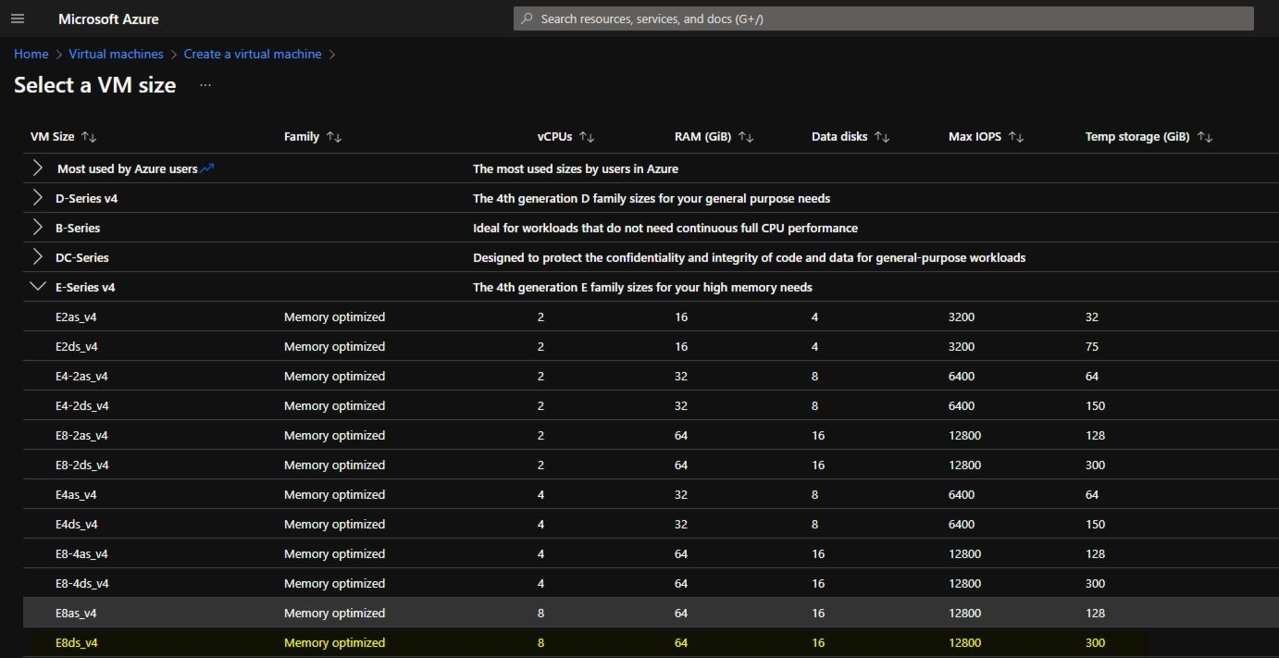Open the Azure portal hamburger menu
Screen dimensions: 1279x658
pos(17,19)
